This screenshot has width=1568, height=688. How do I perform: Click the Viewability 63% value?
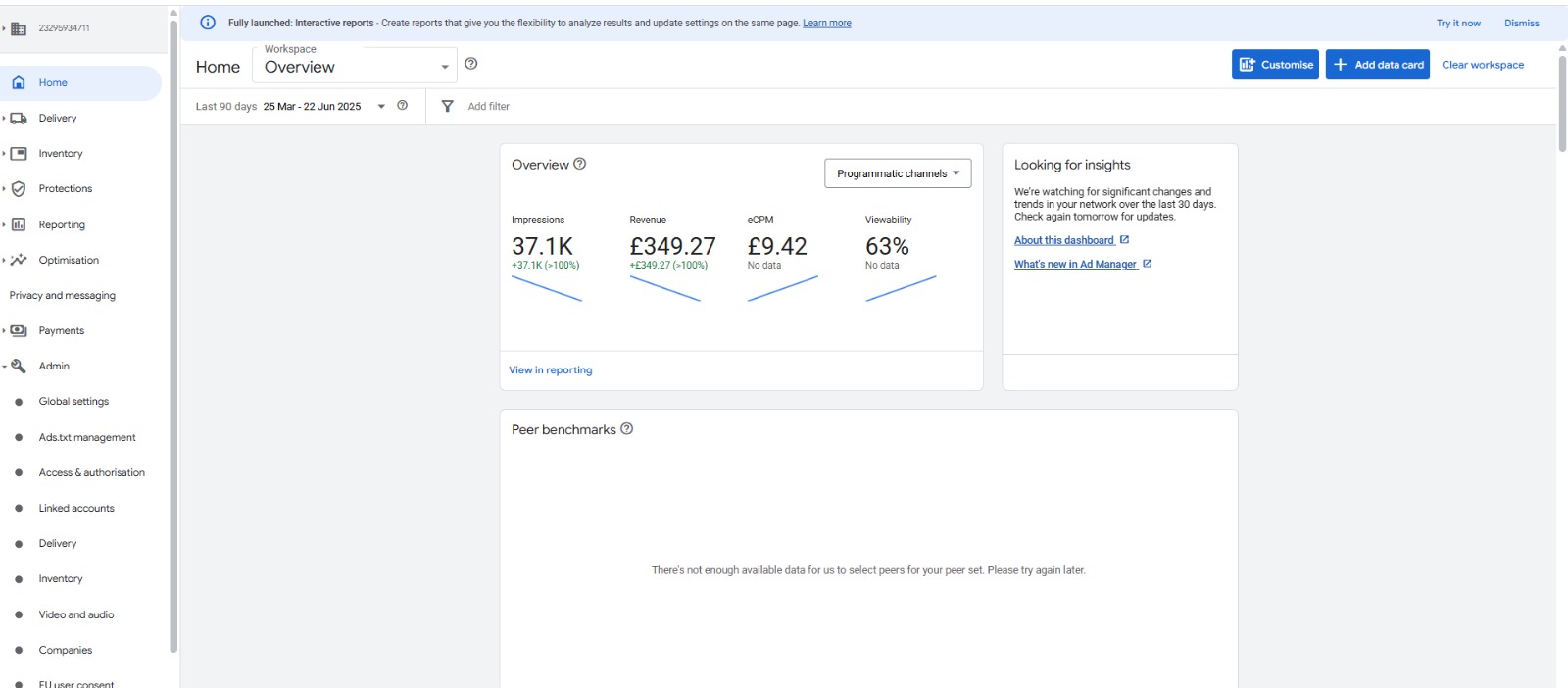(887, 246)
